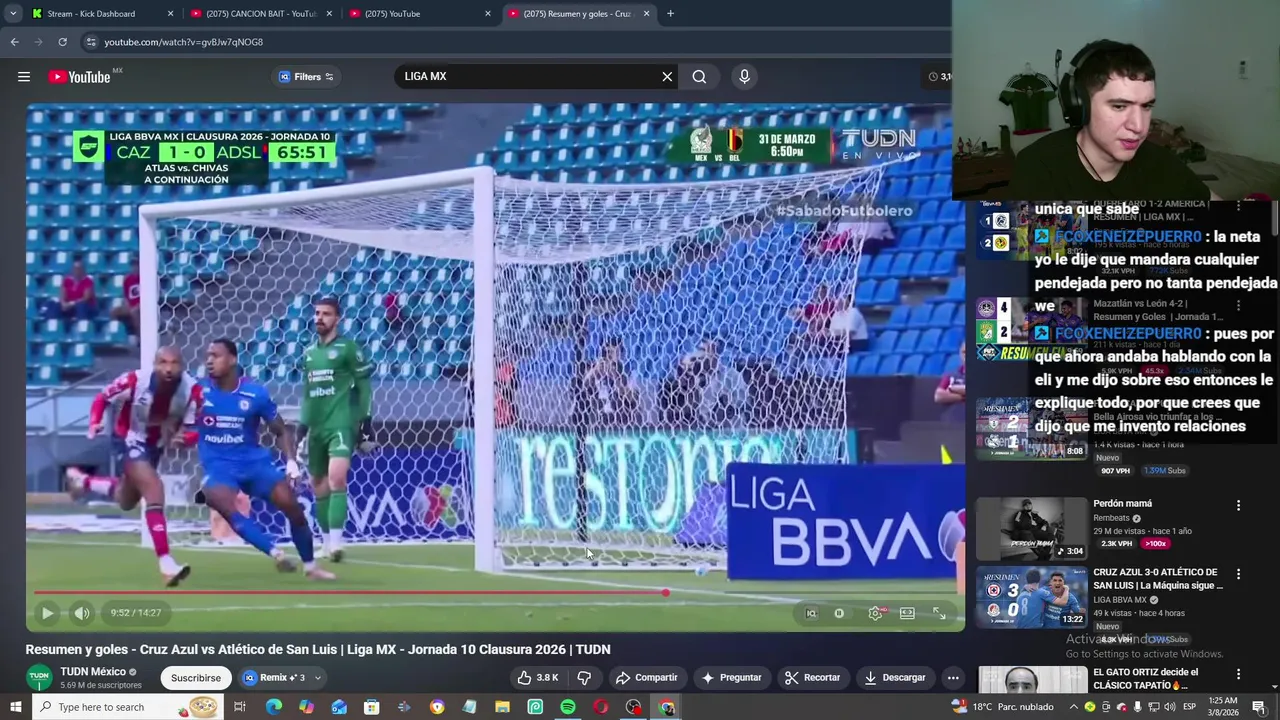Reload the page with refresh icon
Image resolution: width=1280 pixels, height=720 pixels.
[62, 42]
